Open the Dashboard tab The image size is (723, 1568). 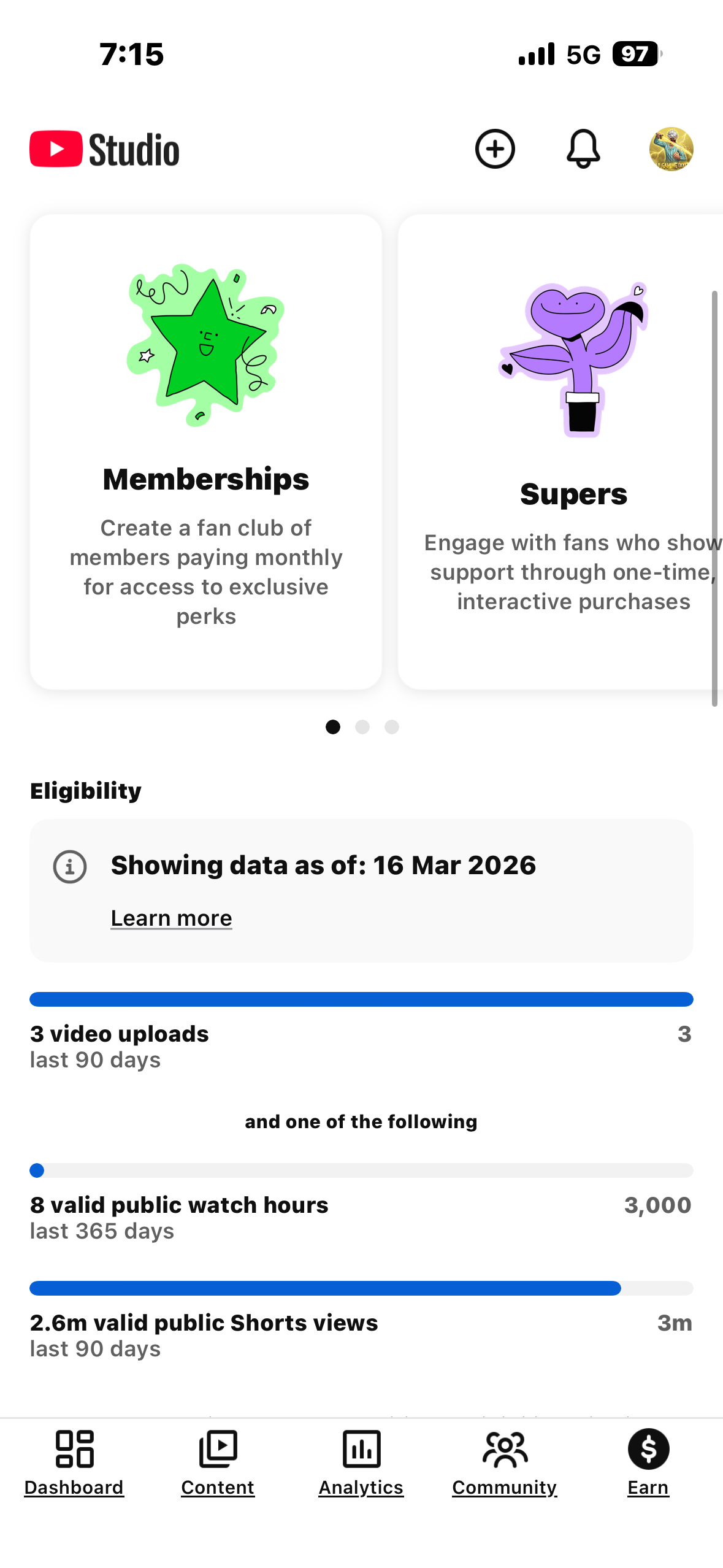pyautogui.click(x=74, y=1463)
